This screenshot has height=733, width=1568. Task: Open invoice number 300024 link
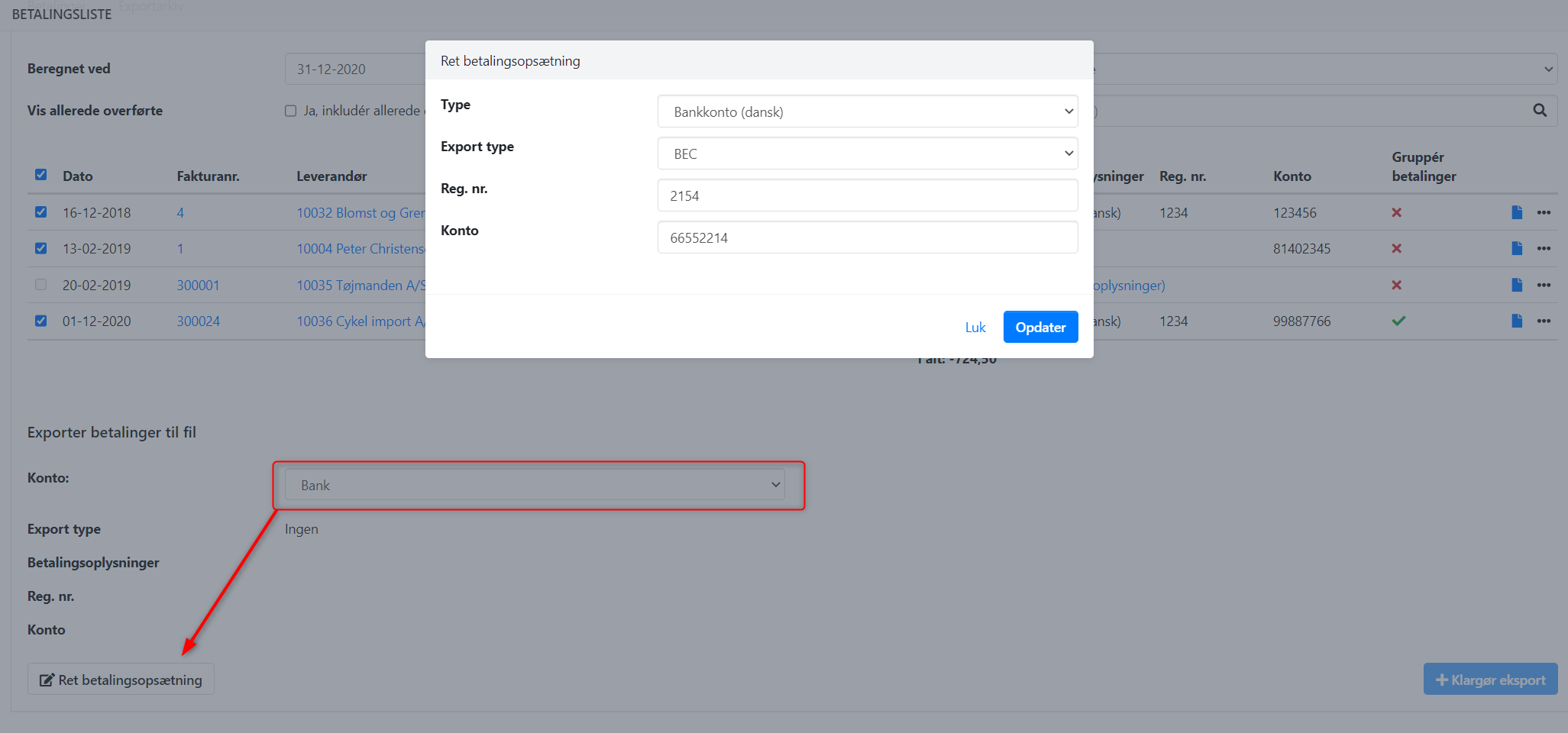[198, 321]
